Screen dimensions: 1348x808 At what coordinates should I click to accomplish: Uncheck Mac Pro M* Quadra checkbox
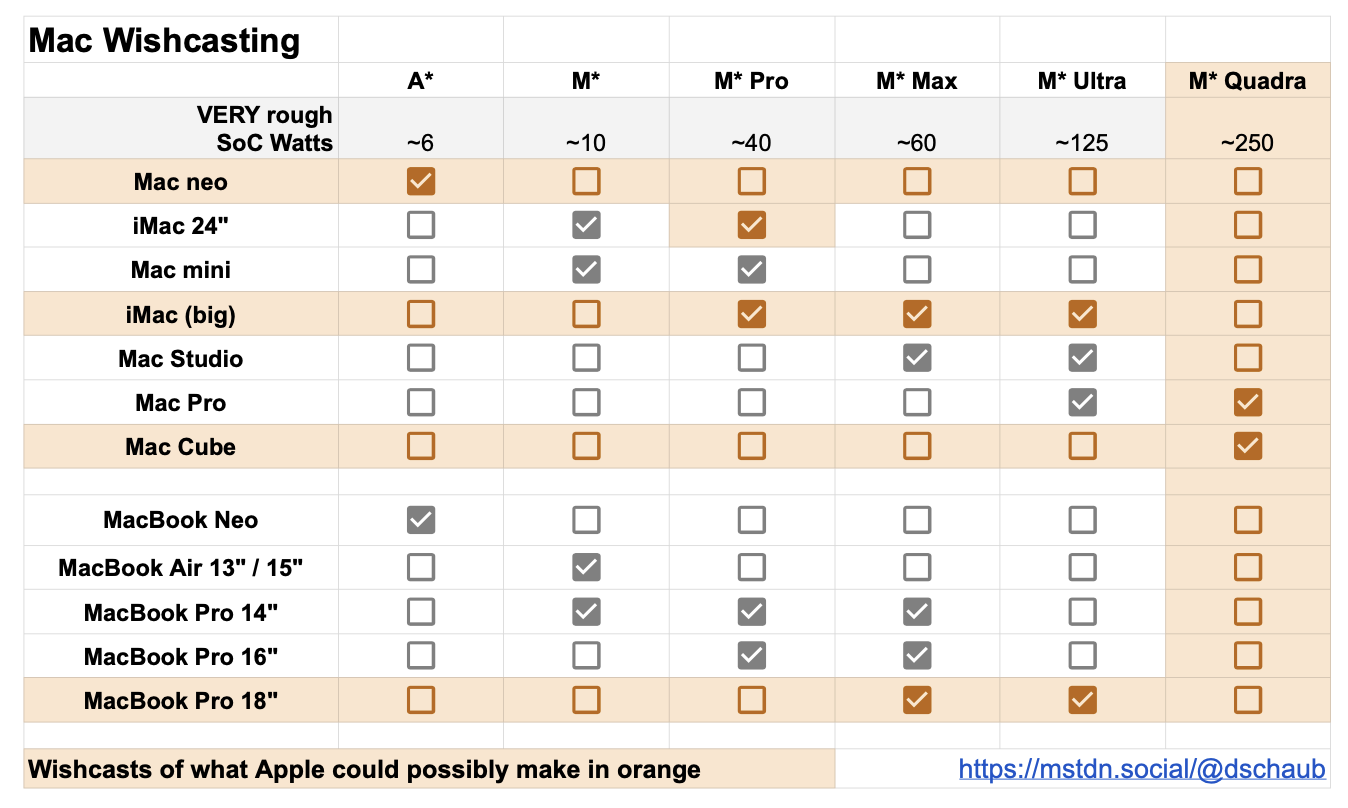(x=1247, y=402)
